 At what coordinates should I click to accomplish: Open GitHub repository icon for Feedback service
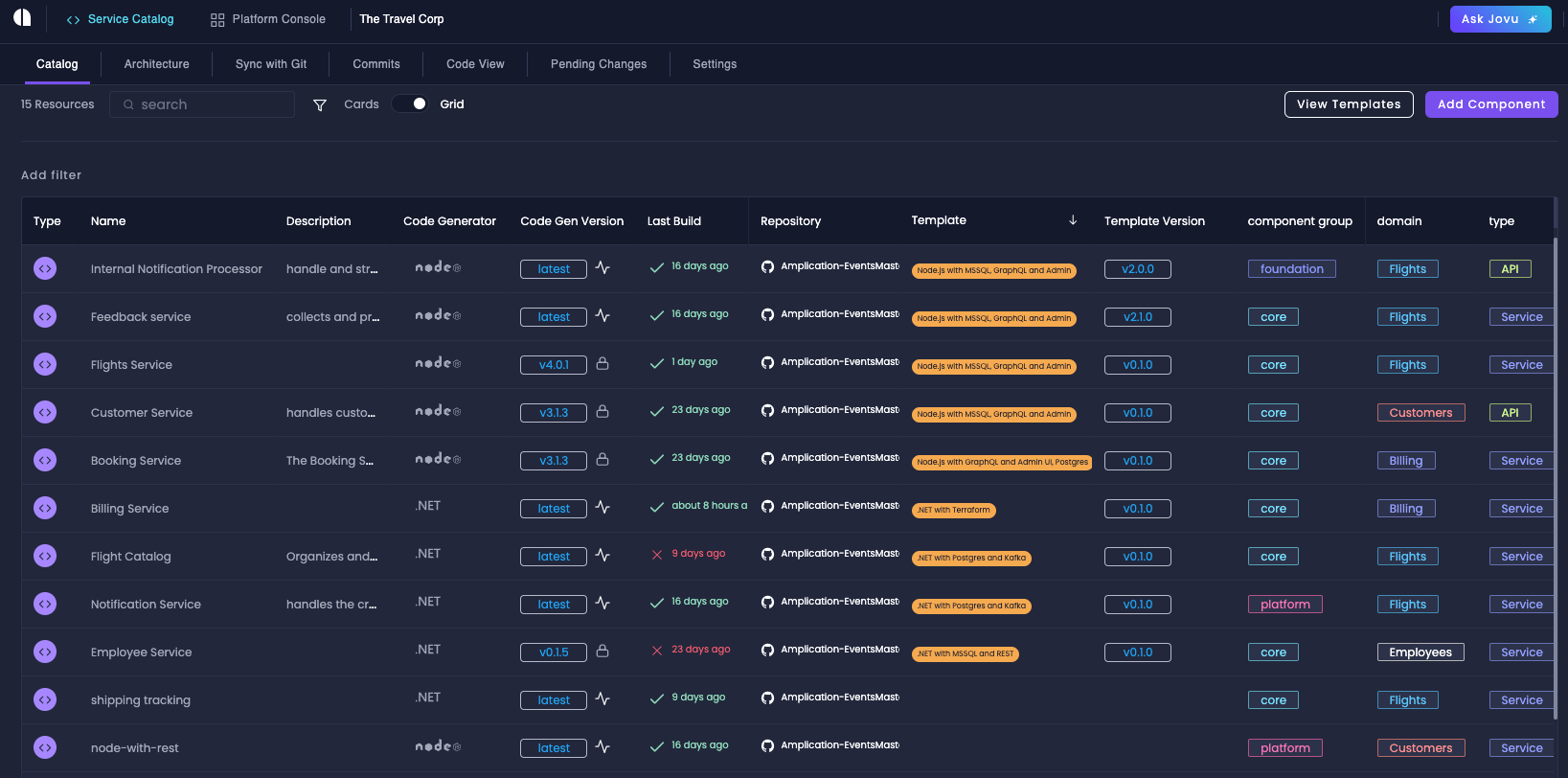(x=767, y=315)
